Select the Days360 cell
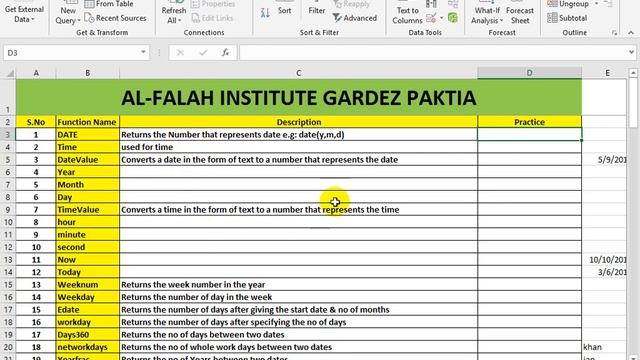Screen dimensions: 640x360 point(87,335)
